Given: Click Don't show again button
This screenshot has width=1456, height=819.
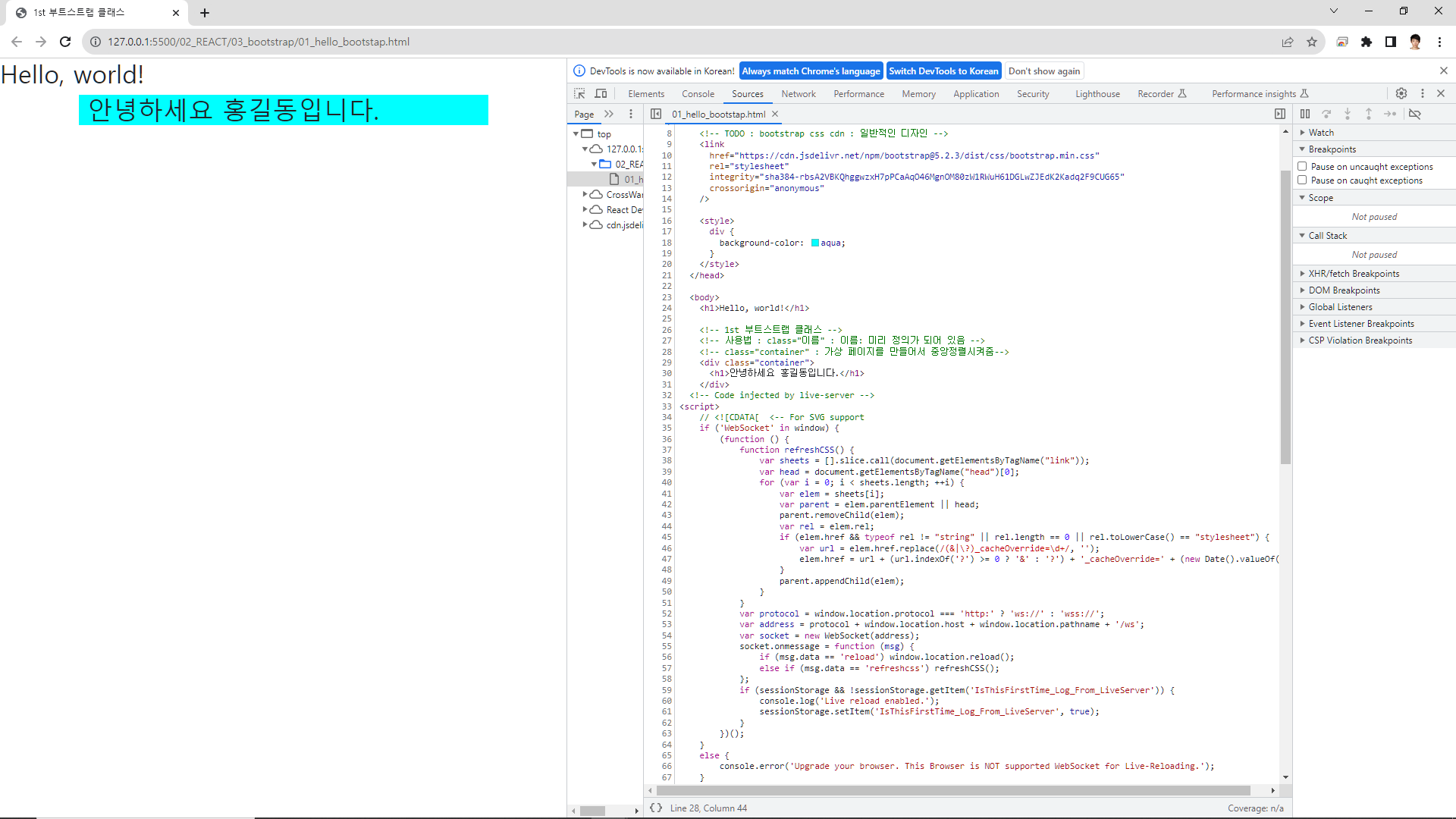Looking at the screenshot, I should click(x=1043, y=71).
